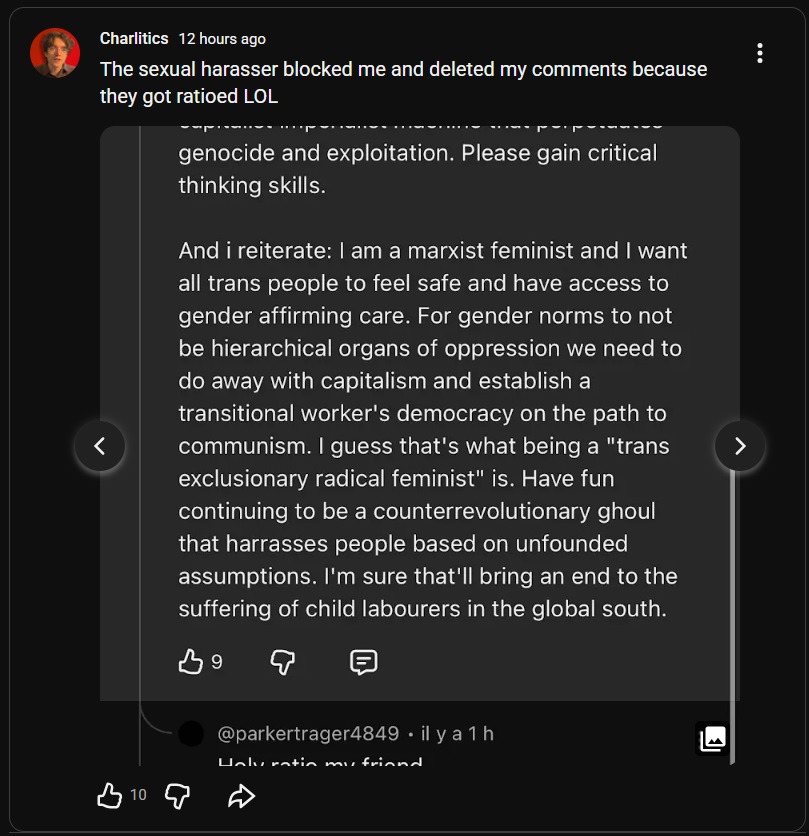The image size is (809, 836).
Task: Click the reply icon under the screenshotted comment
Action: tap(363, 661)
